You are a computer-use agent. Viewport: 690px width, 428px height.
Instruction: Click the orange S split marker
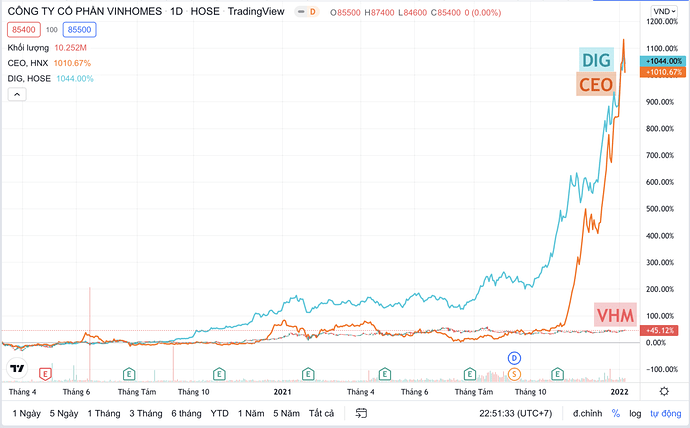coord(514,374)
